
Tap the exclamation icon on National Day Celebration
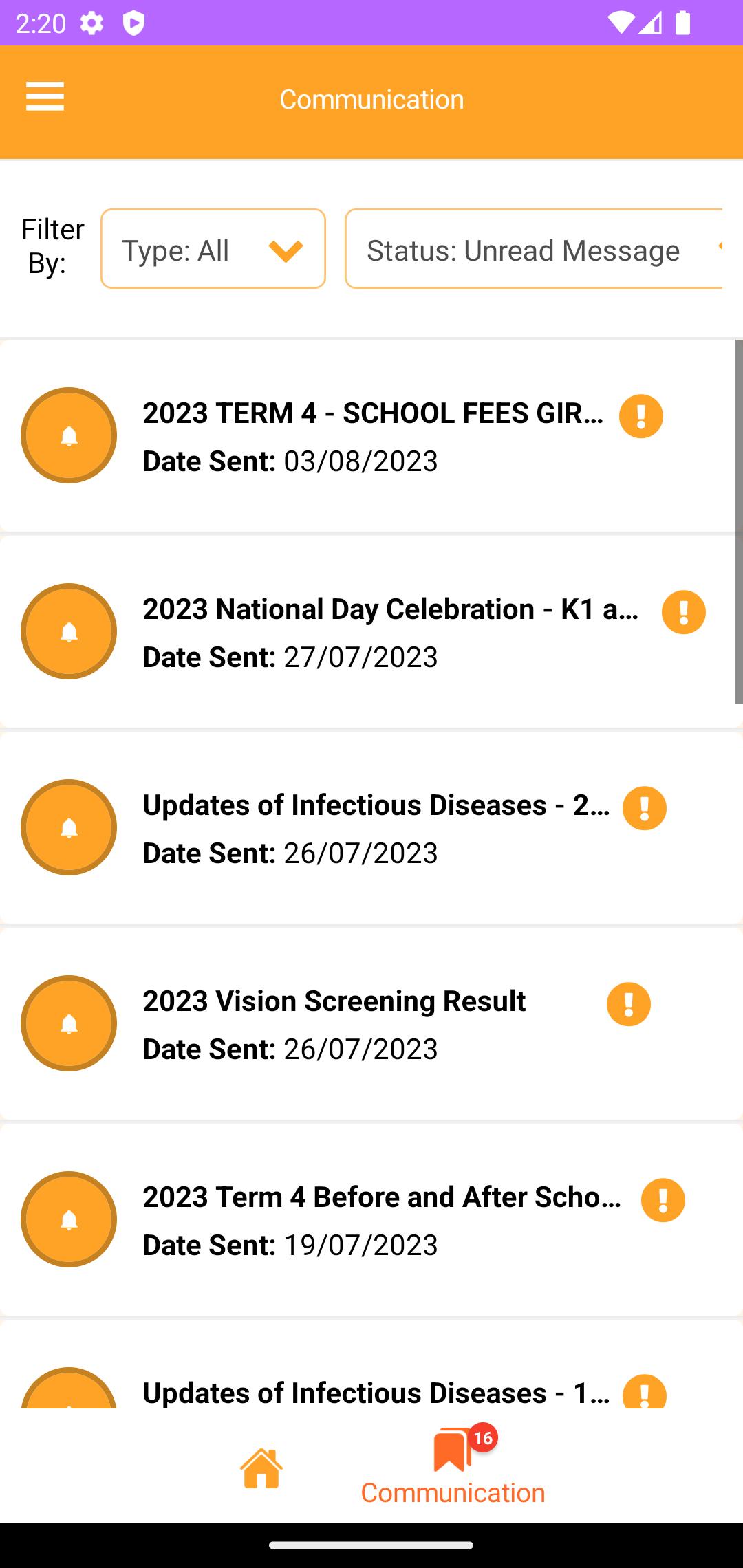pyautogui.click(x=684, y=612)
